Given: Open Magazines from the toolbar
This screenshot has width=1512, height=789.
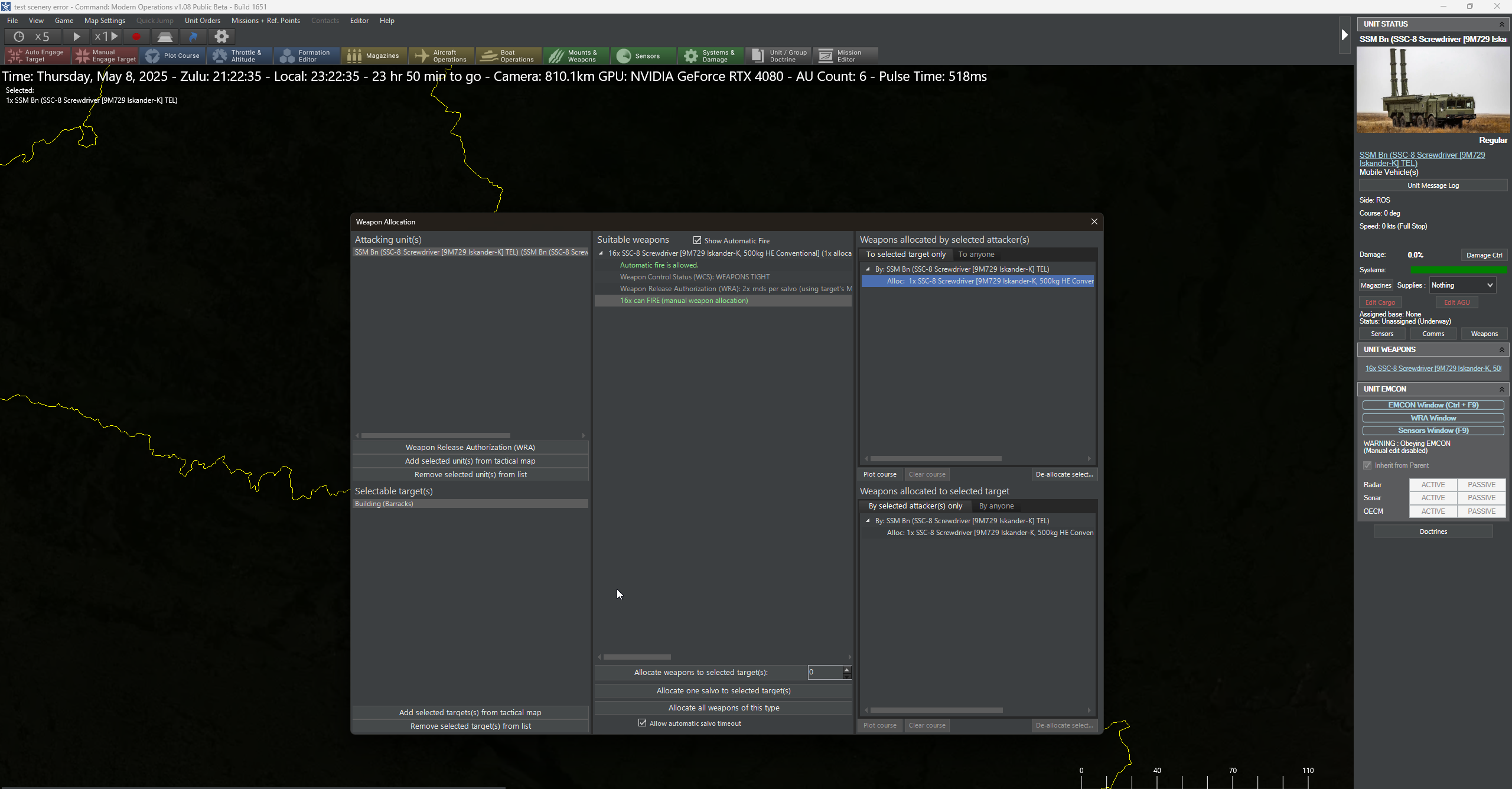Looking at the screenshot, I should [374, 56].
